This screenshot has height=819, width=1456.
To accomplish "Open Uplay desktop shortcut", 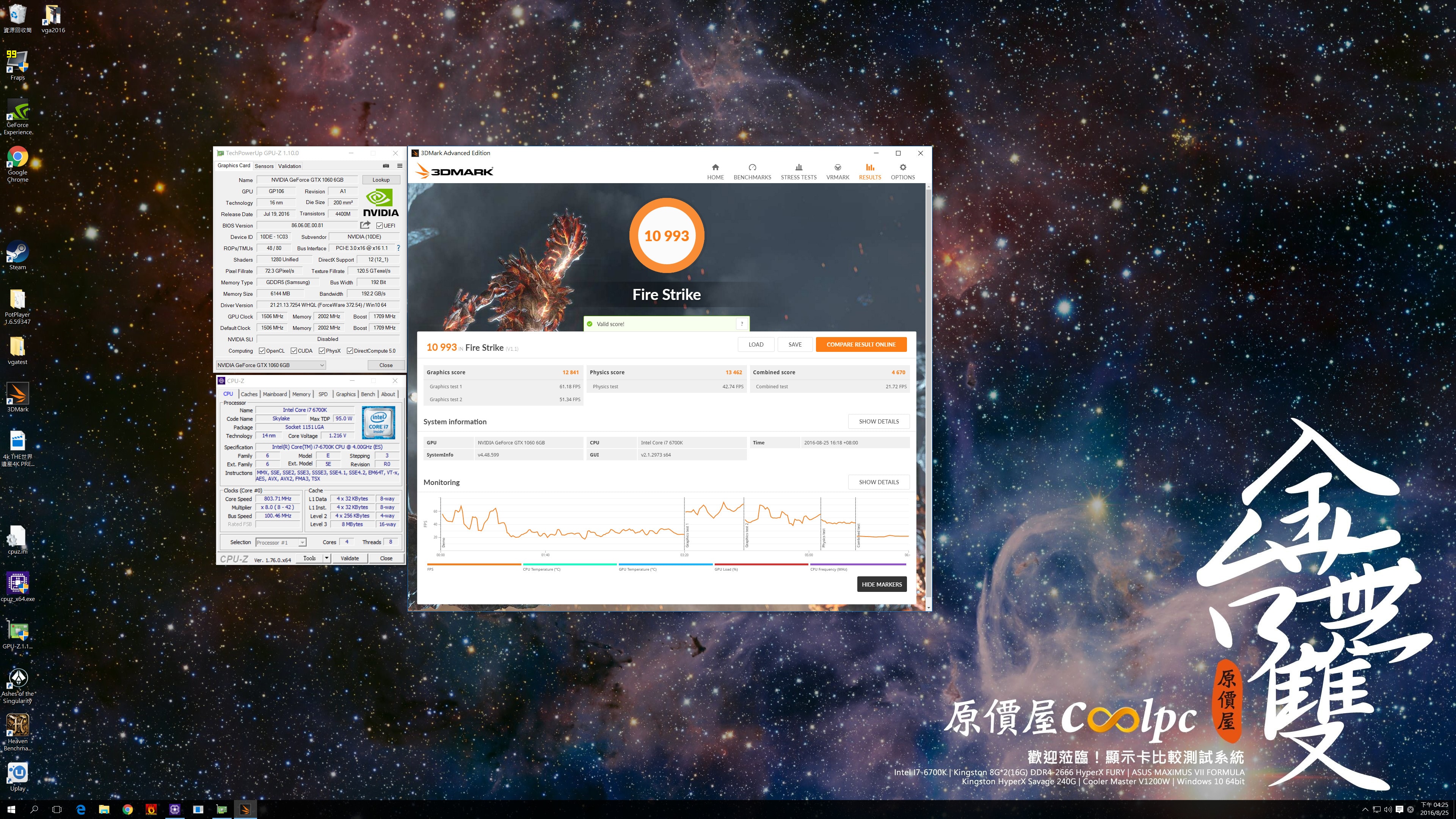I will coord(17,776).
